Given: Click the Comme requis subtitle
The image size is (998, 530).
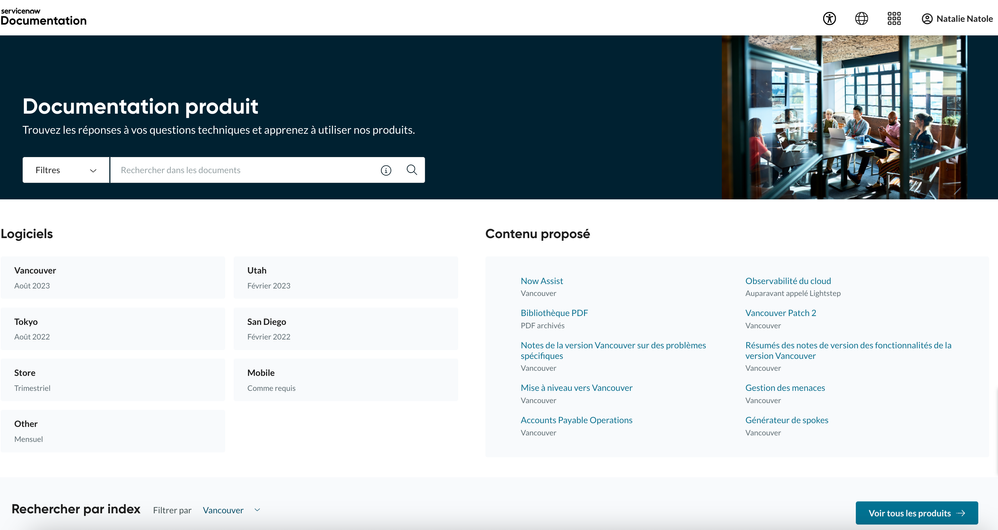Looking at the screenshot, I should [x=271, y=388].
